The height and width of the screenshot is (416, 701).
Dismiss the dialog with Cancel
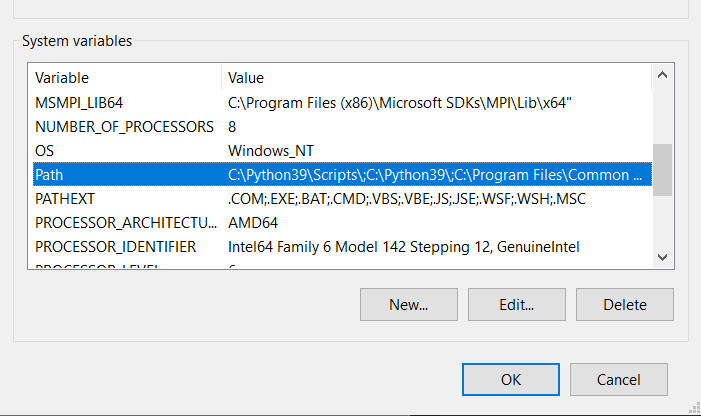618,380
